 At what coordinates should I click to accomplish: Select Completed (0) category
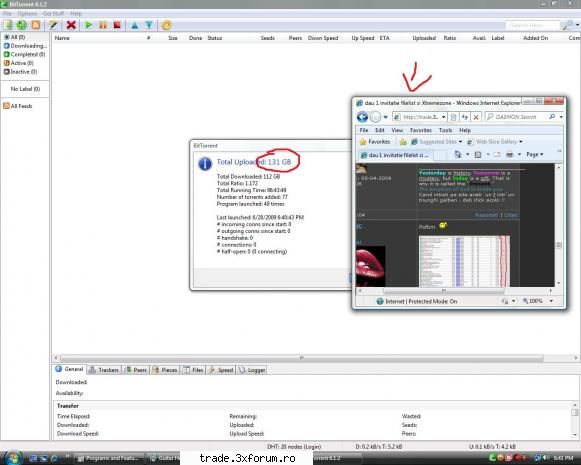[x=24, y=54]
